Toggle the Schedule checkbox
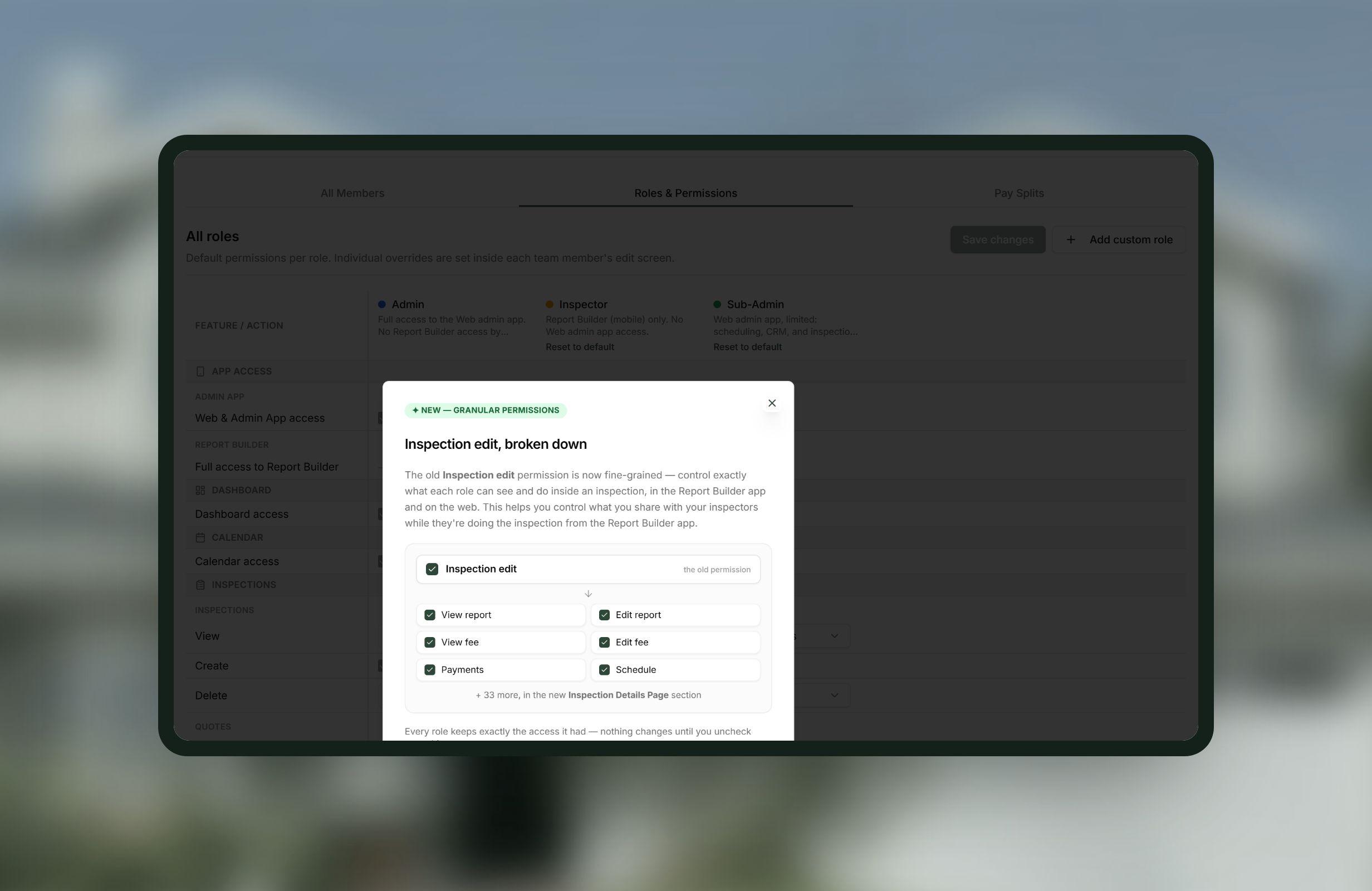The height and width of the screenshot is (891, 1372). (604, 669)
